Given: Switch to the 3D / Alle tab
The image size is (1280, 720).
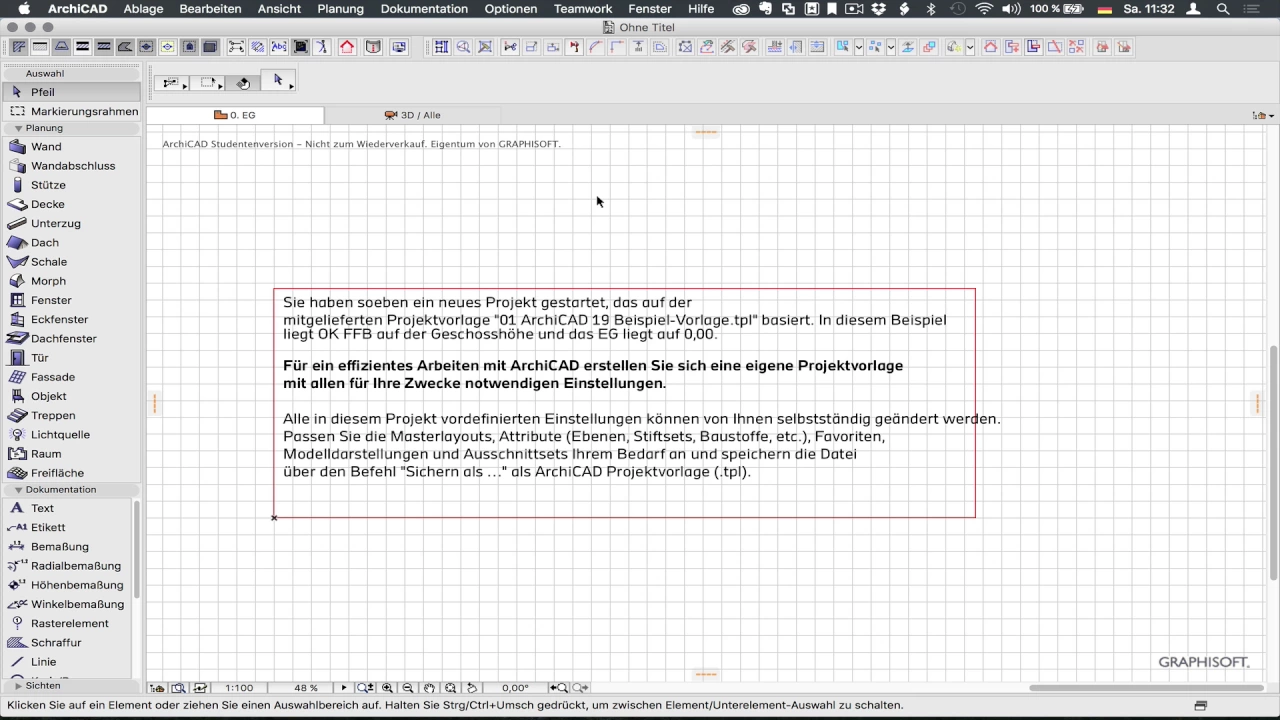Looking at the screenshot, I should (x=412, y=115).
